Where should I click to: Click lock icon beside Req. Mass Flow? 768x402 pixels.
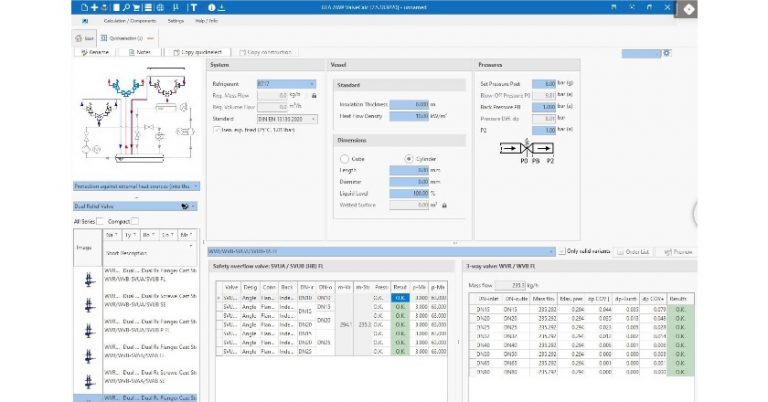[314, 94]
